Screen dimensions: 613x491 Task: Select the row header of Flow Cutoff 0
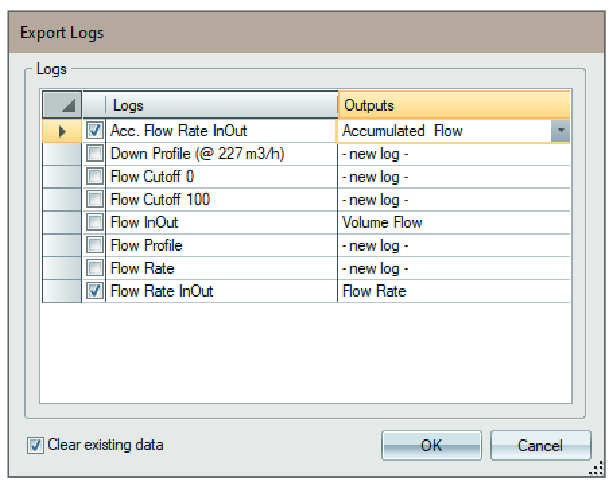pyautogui.click(x=62, y=177)
